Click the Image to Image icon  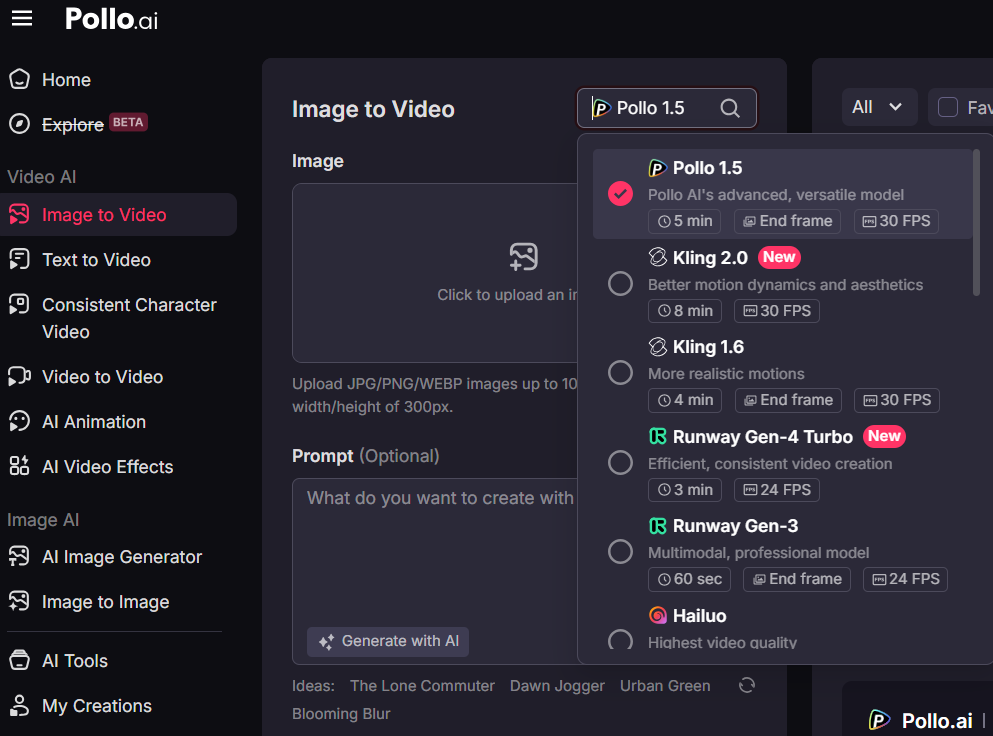[20, 601]
